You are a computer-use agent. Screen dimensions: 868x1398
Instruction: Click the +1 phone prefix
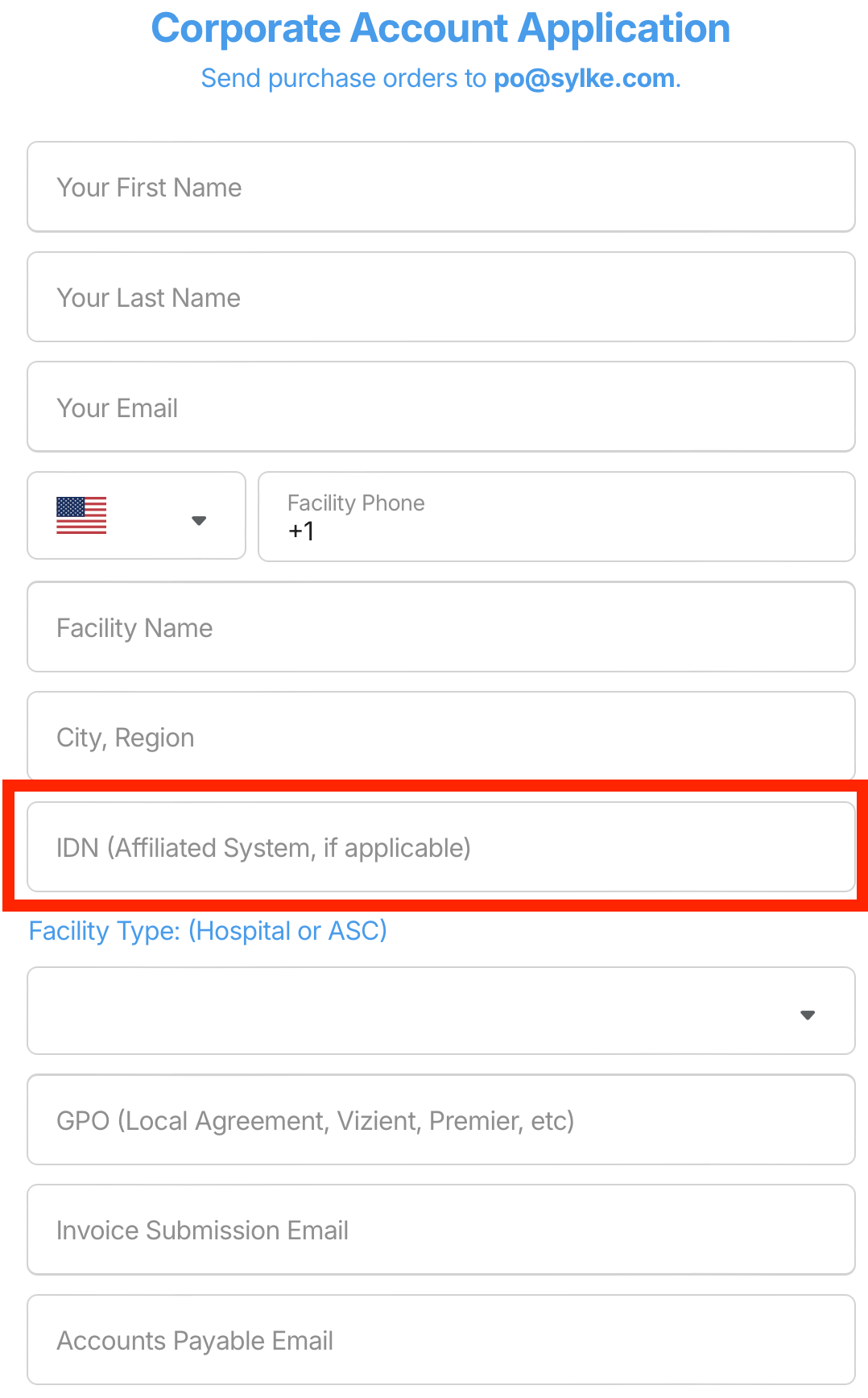[301, 531]
